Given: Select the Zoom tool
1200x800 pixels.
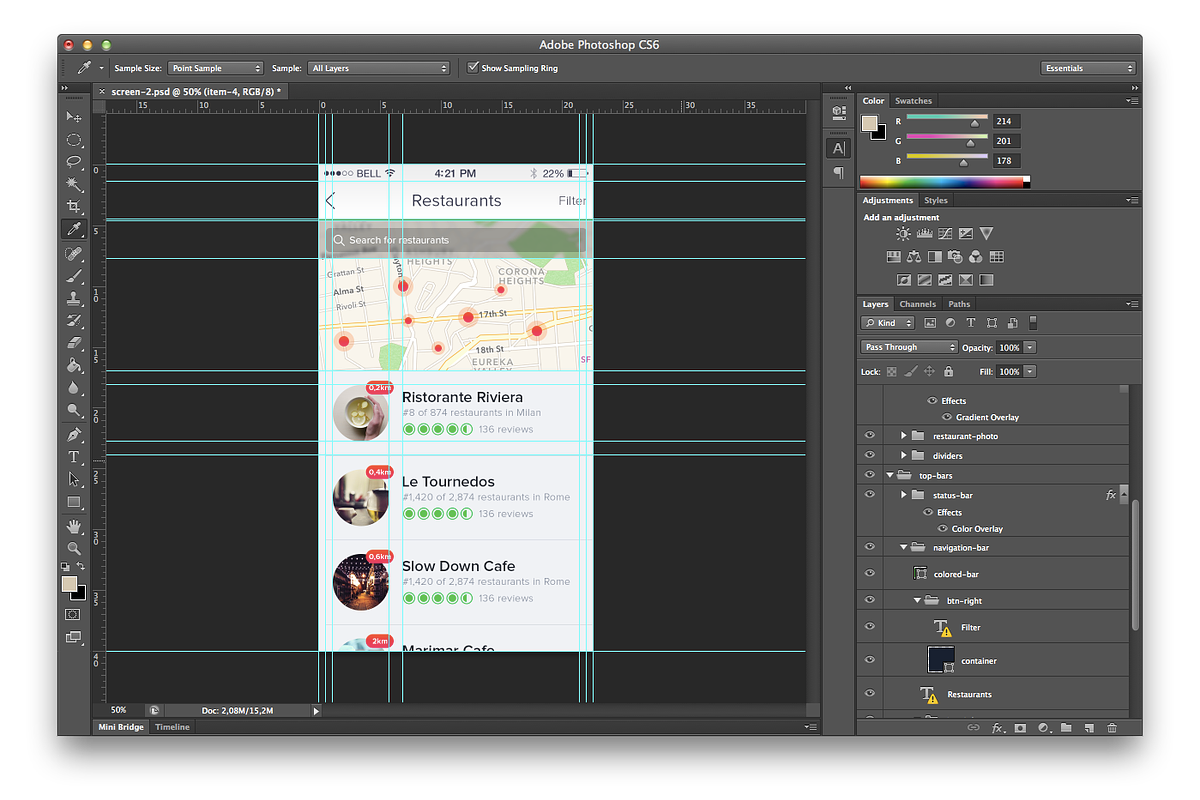Looking at the screenshot, I should (73, 548).
